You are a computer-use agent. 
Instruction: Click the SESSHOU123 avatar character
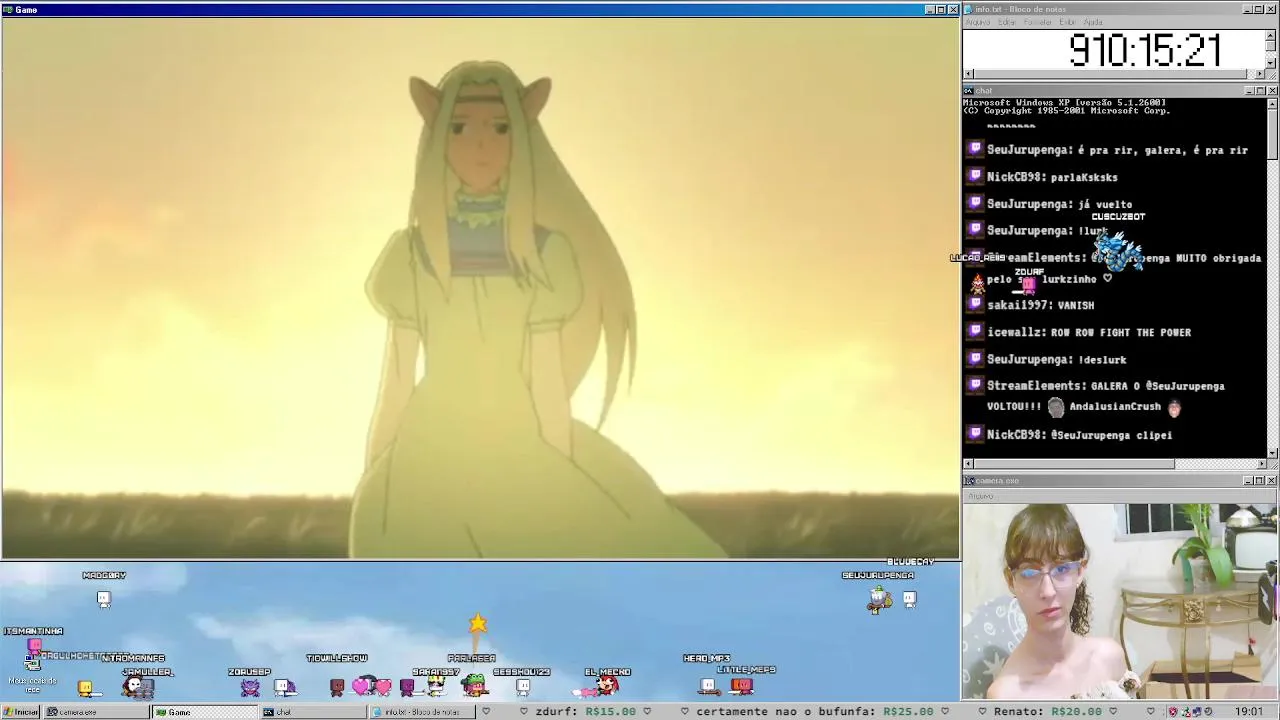(523, 687)
